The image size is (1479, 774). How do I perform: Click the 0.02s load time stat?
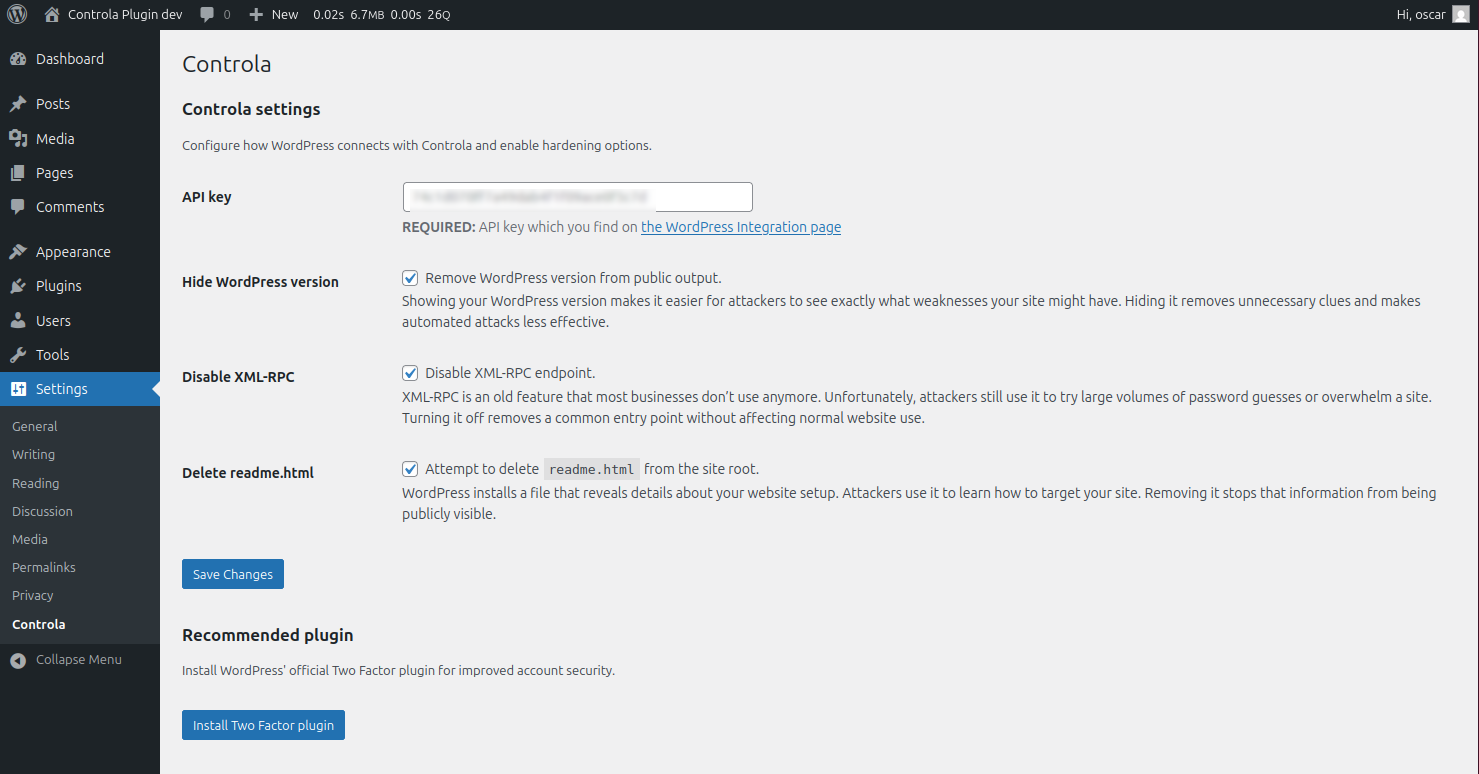pyautogui.click(x=328, y=14)
